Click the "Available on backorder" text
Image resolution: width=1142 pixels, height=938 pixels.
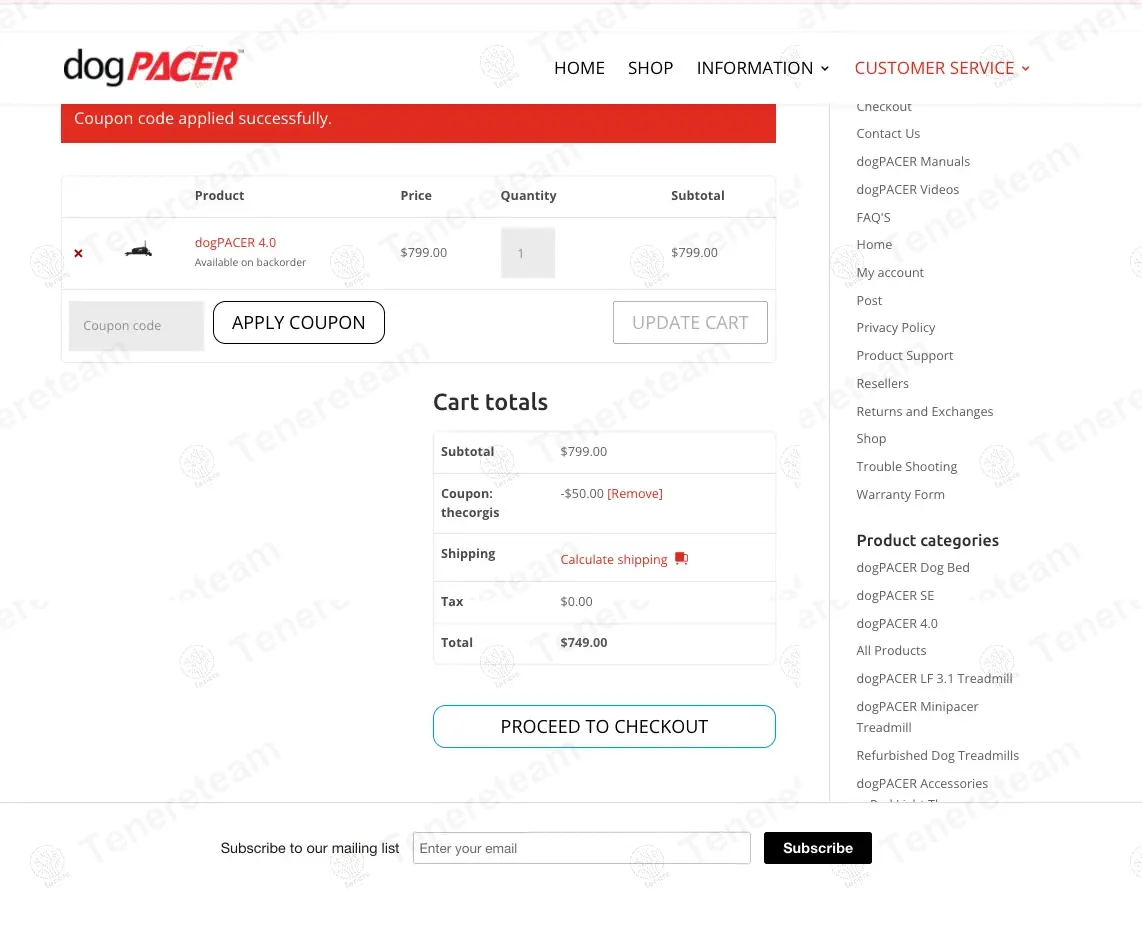point(250,262)
